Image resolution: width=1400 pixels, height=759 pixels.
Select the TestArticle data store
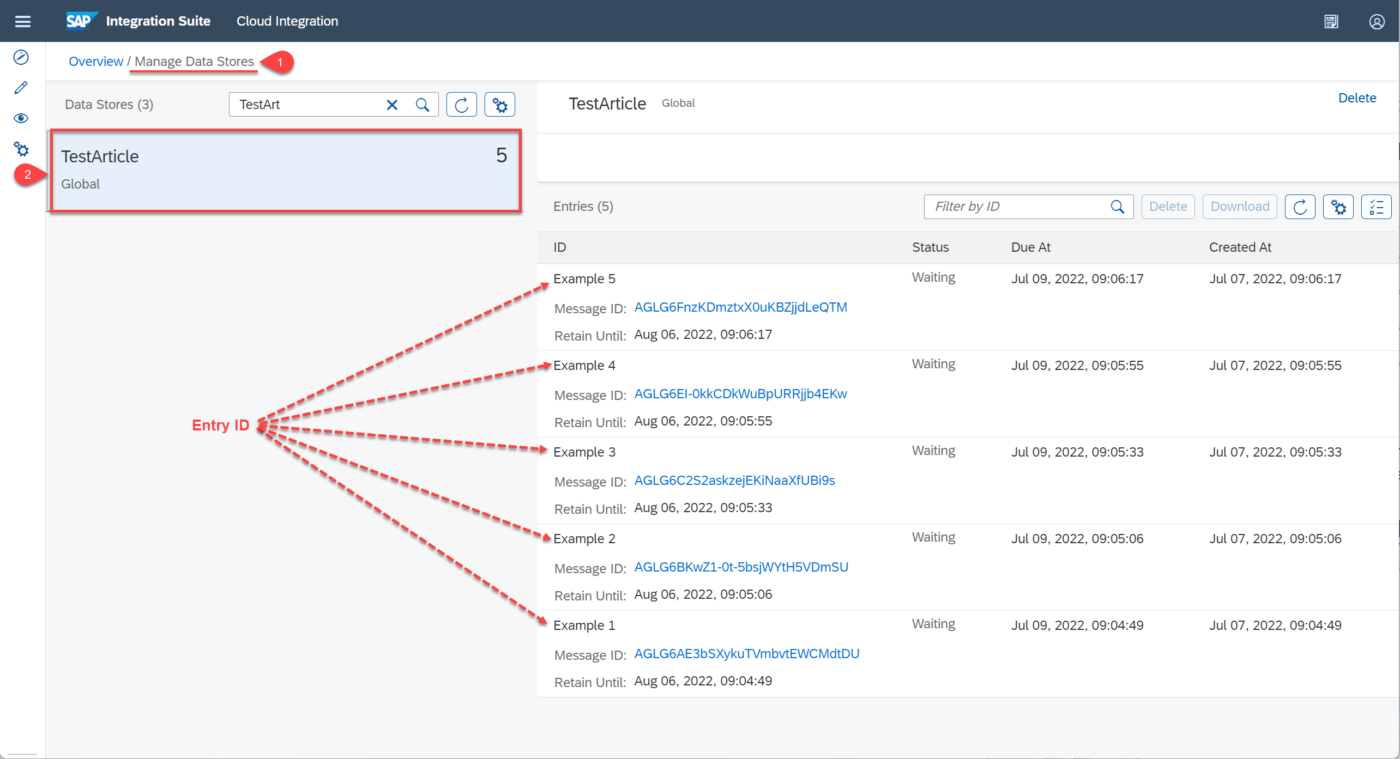click(x=285, y=171)
